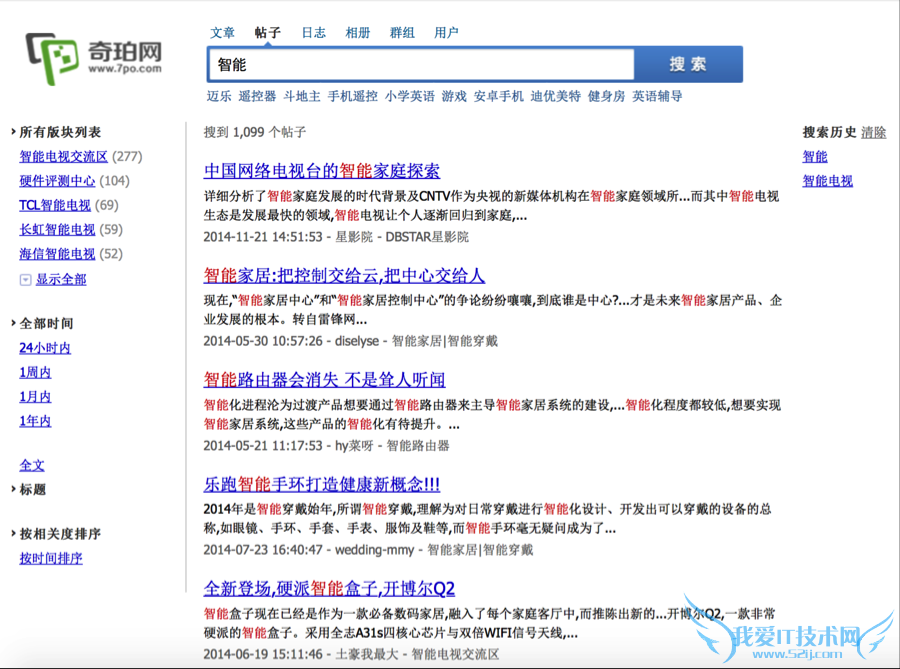Filter results to 24小时内
Image resolution: width=900 pixels, height=669 pixels.
[45, 348]
